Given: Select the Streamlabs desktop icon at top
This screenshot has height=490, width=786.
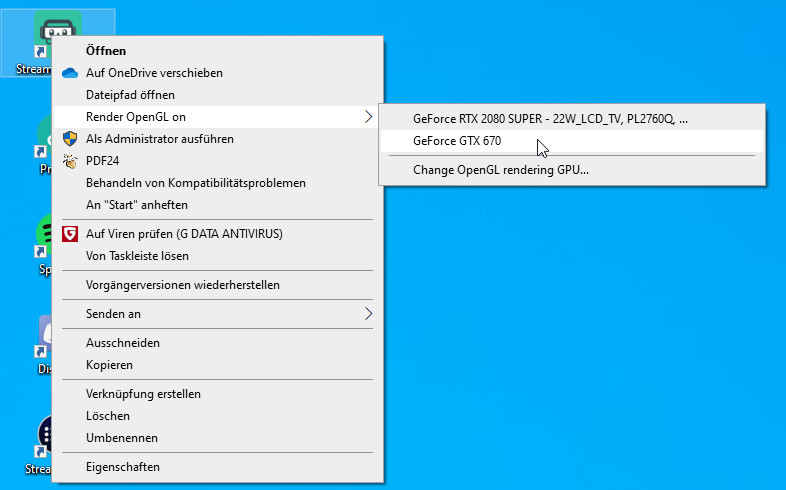Looking at the screenshot, I should pos(58,42).
